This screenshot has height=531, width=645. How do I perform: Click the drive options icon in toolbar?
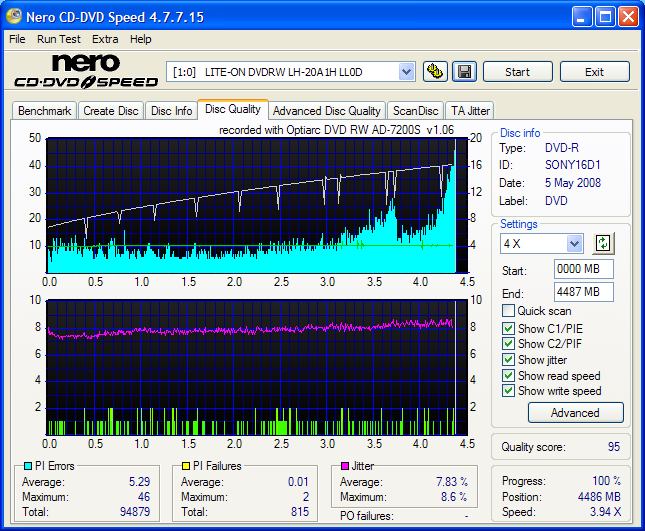coord(435,72)
